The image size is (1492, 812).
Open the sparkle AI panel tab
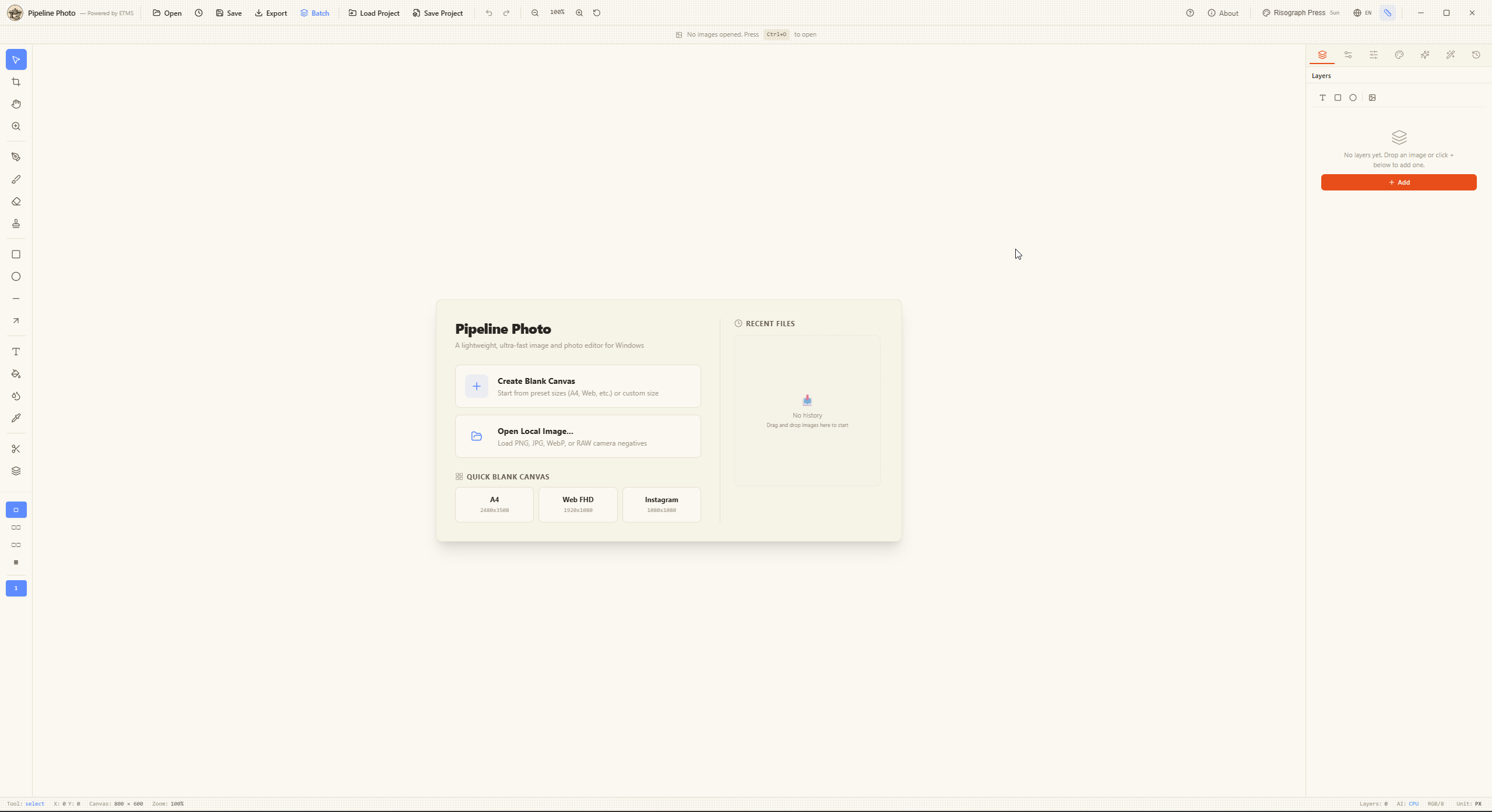click(1425, 55)
